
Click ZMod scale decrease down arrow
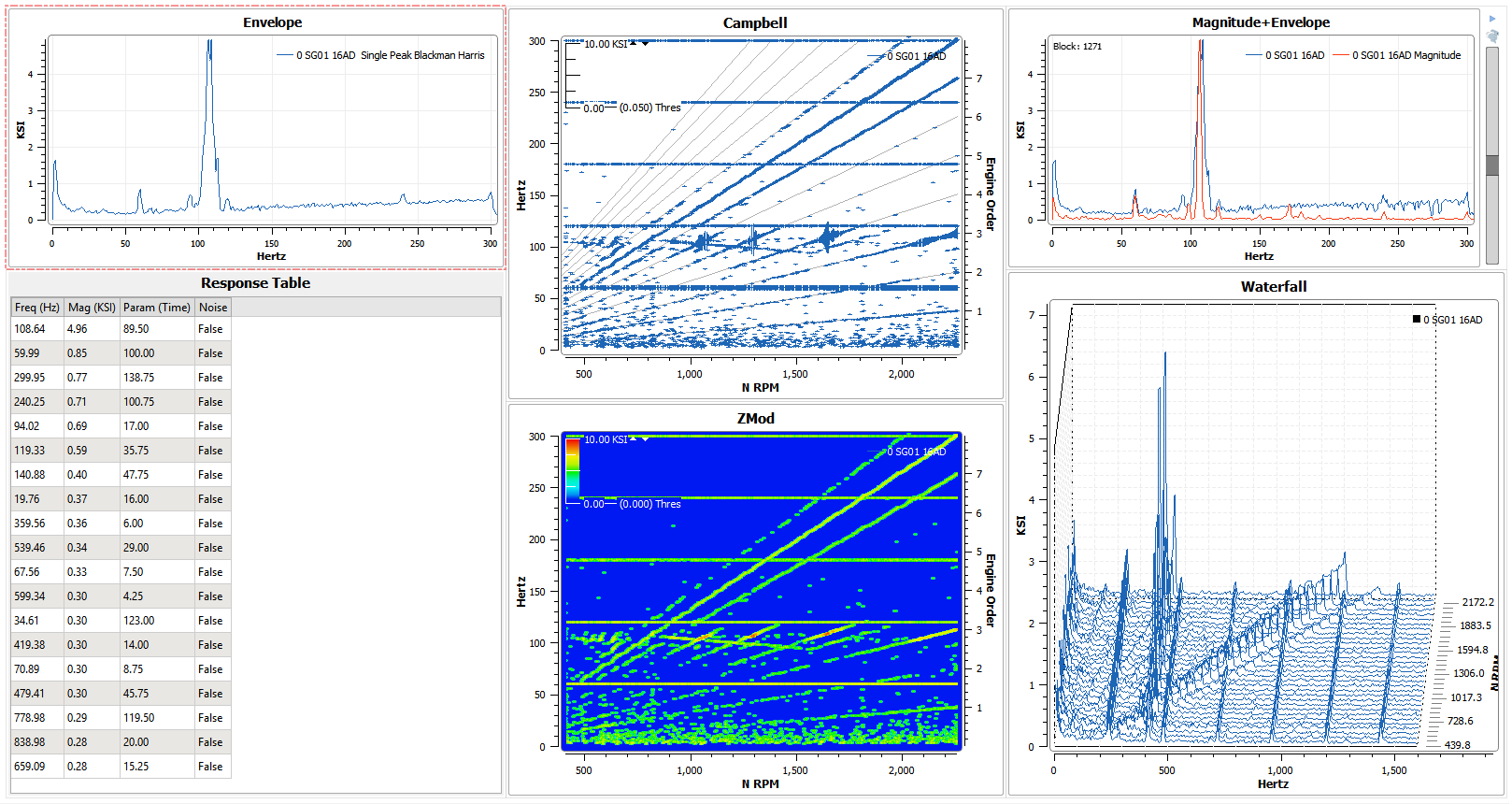[645, 438]
